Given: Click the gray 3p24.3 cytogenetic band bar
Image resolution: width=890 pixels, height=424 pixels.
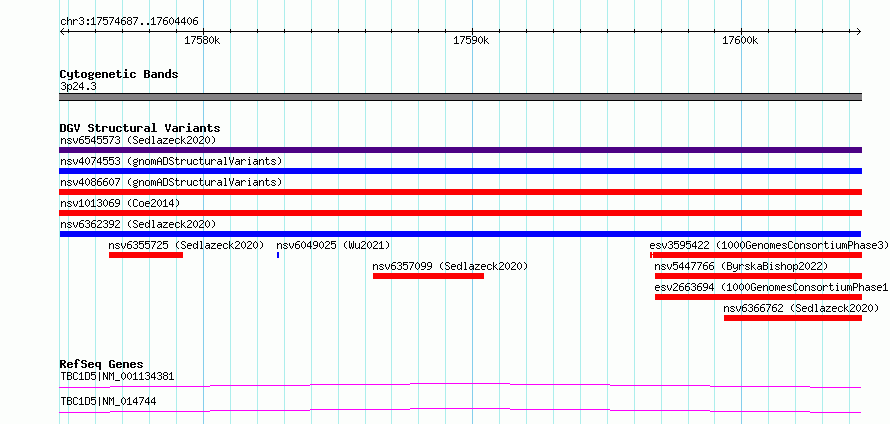Looking at the screenshot, I should [460, 97].
